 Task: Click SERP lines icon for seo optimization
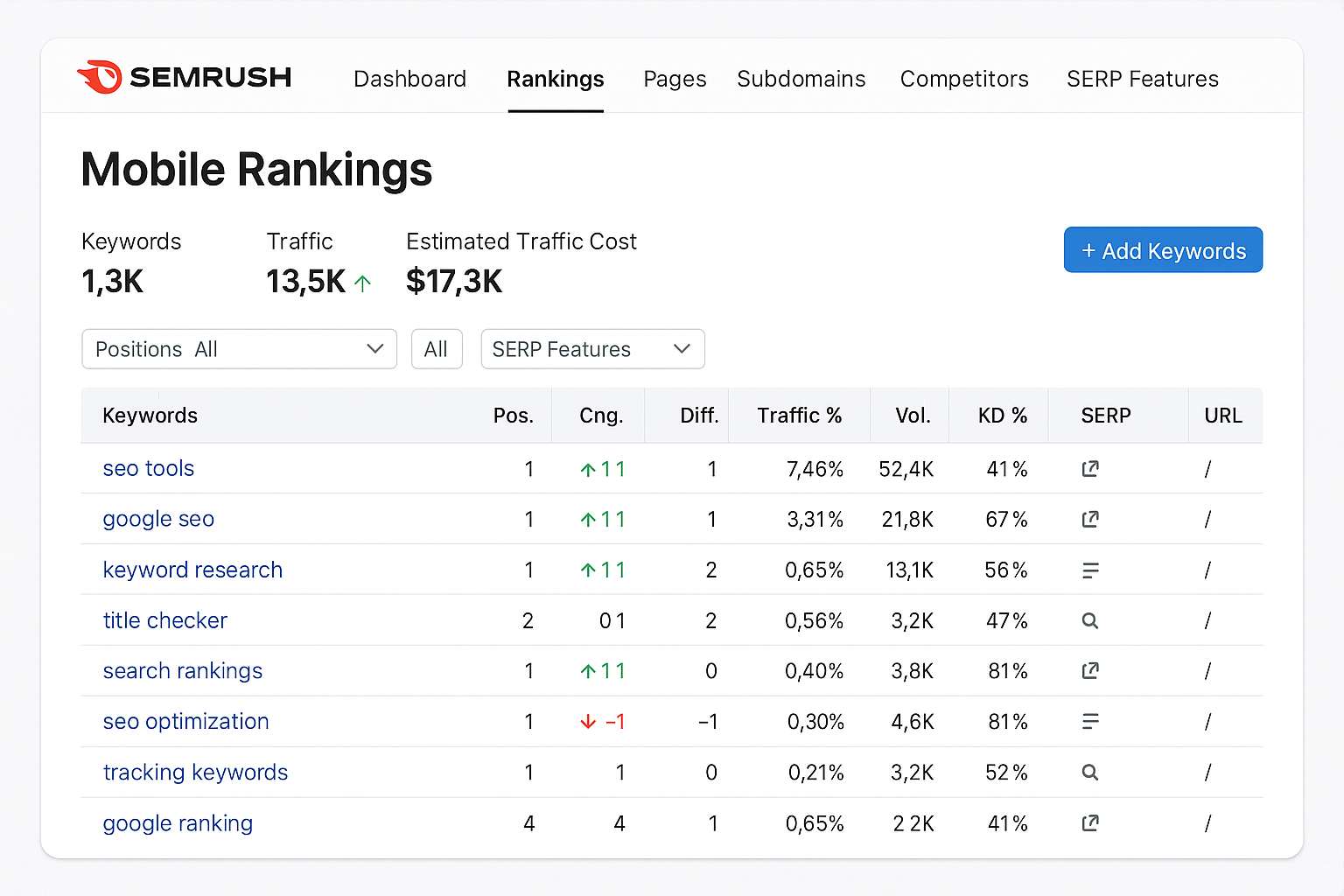[x=1090, y=722]
